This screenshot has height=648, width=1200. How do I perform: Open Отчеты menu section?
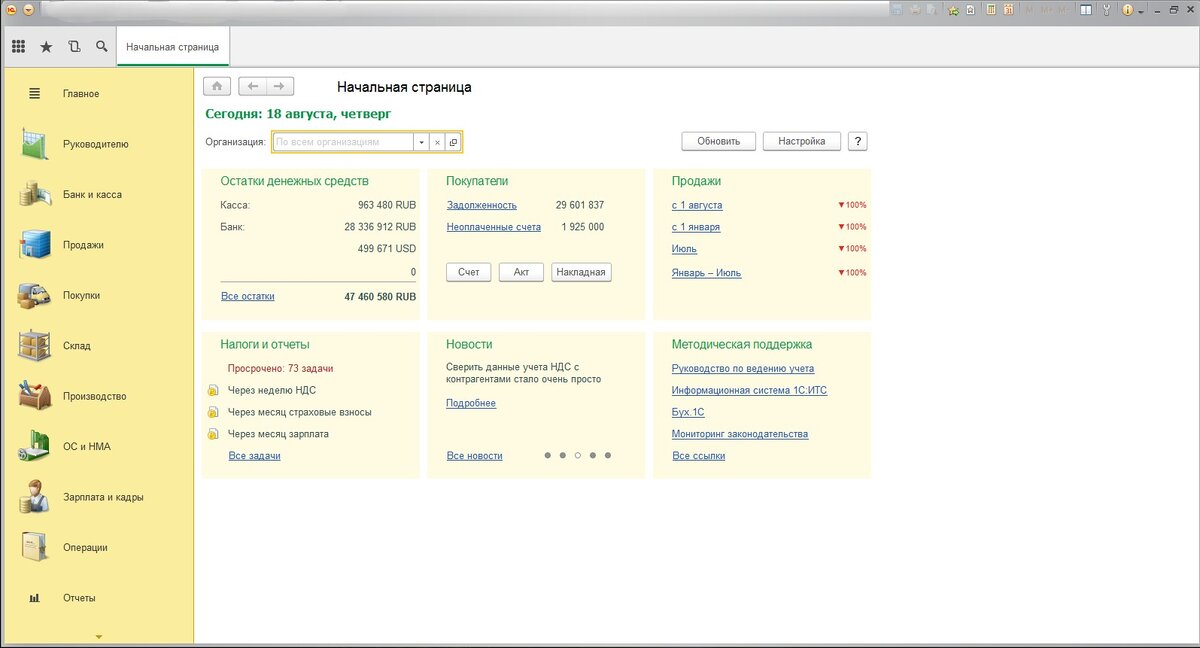point(79,598)
